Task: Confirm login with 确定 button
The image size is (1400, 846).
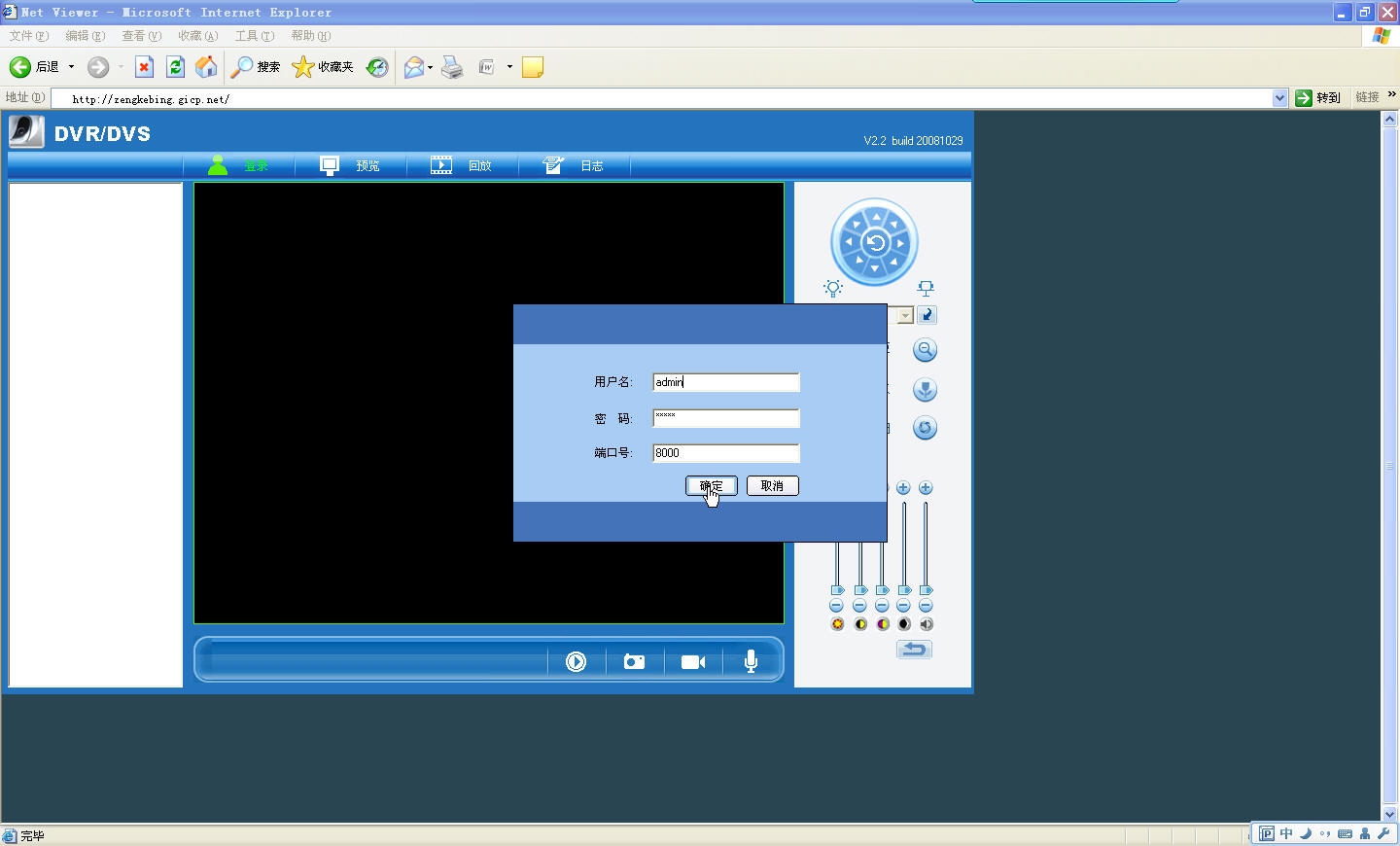Action: point(712,486)
